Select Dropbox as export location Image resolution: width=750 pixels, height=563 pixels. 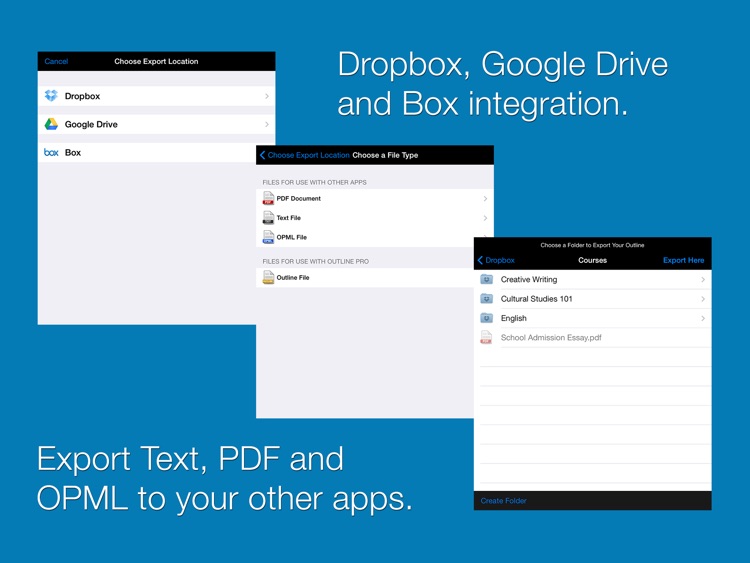pos(156,96)
